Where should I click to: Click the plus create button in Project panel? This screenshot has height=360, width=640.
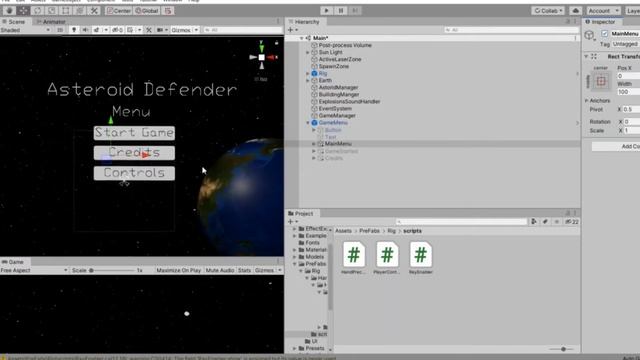click(x=291, y=222)
